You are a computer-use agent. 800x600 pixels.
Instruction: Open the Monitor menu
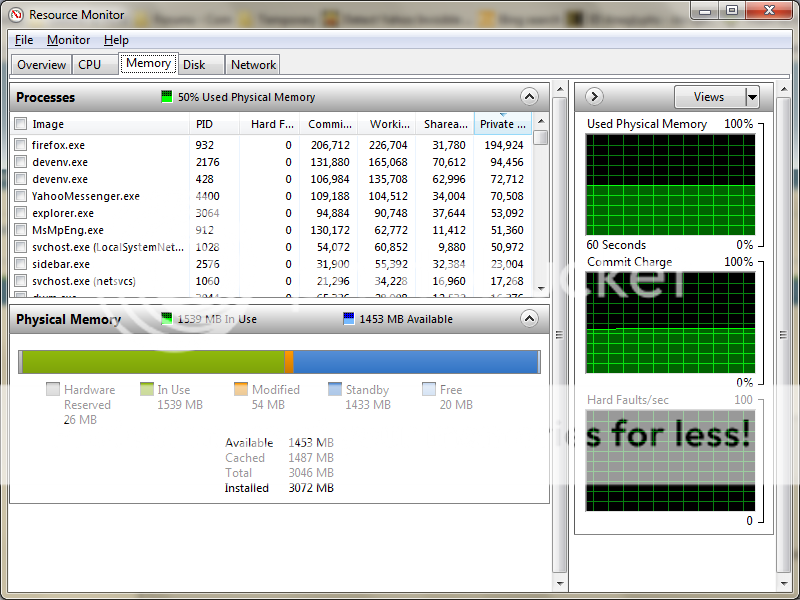[x=68, y=40]
